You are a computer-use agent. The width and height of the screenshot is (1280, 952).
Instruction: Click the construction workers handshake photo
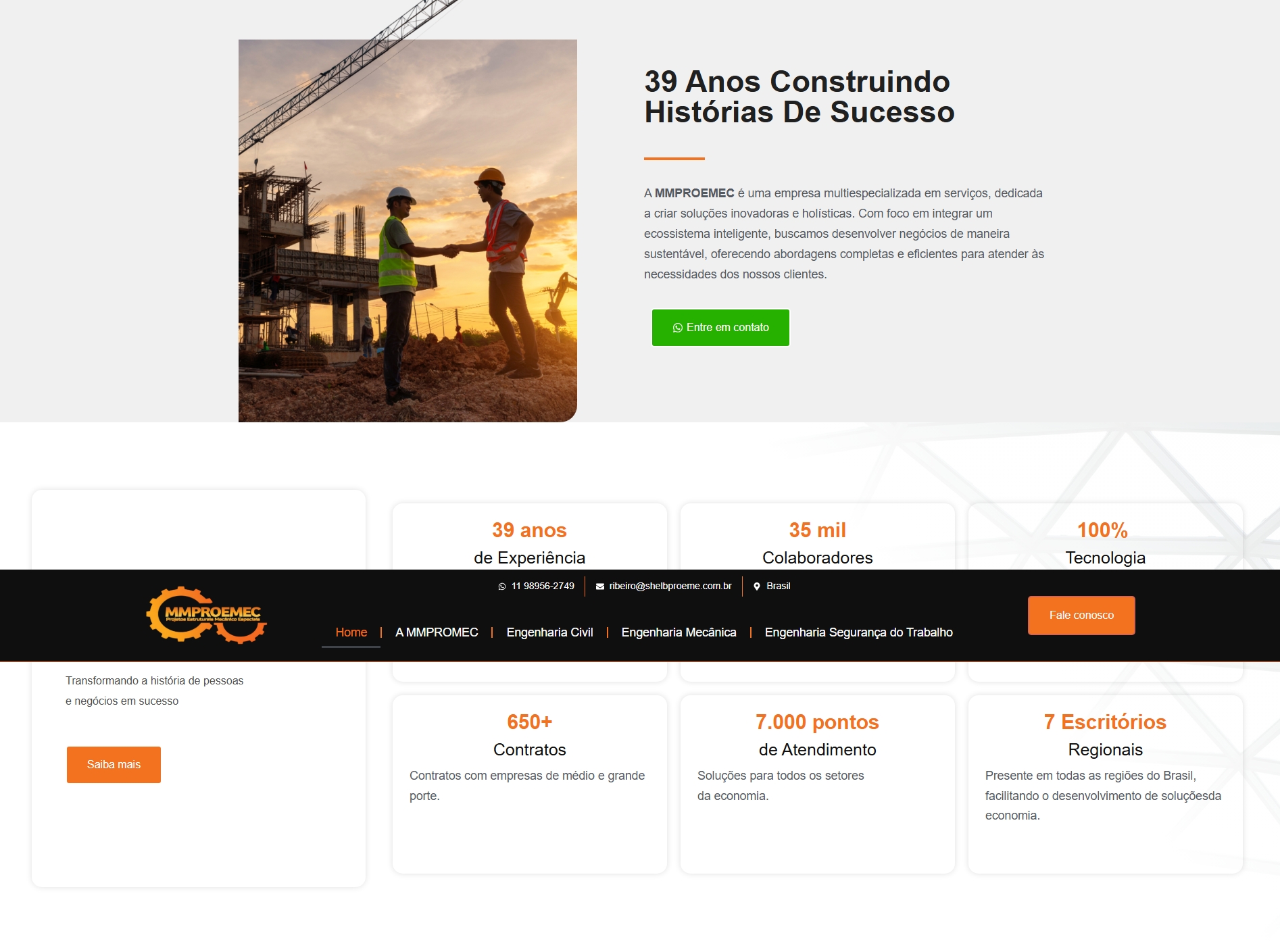(x=408, y=230)
